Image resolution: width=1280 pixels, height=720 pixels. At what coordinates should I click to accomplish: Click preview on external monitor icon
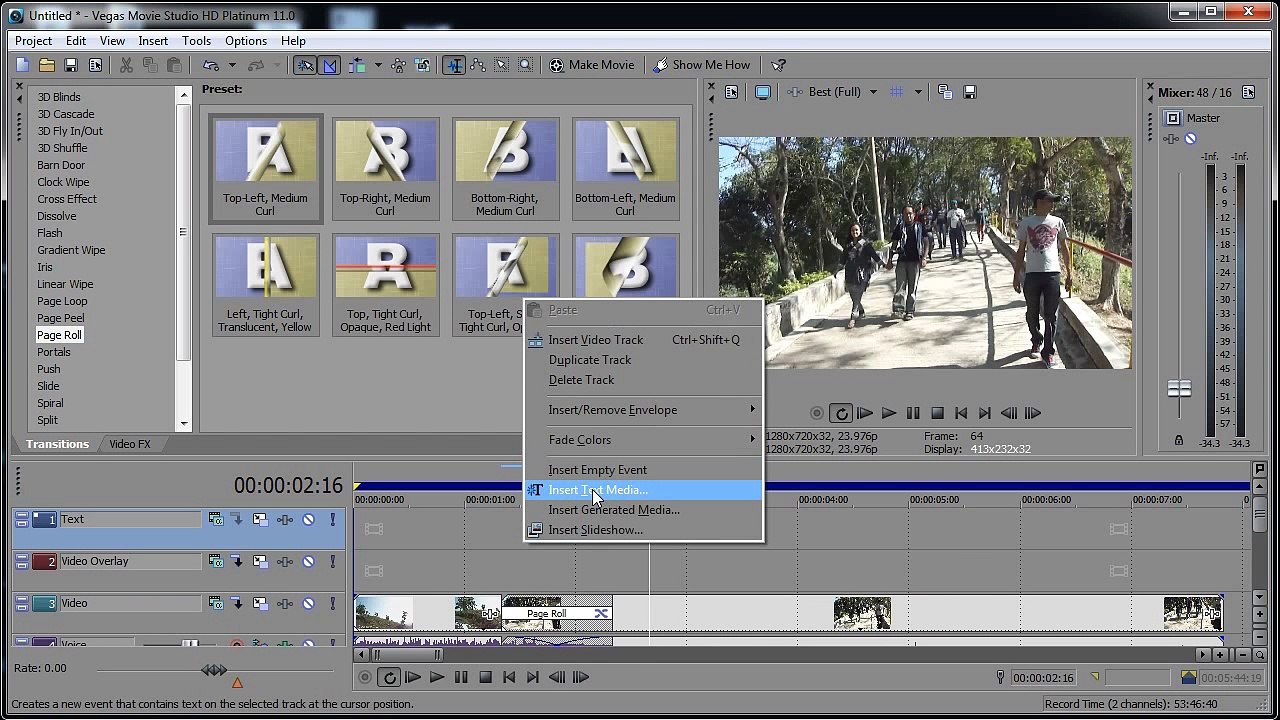[763, 92]
